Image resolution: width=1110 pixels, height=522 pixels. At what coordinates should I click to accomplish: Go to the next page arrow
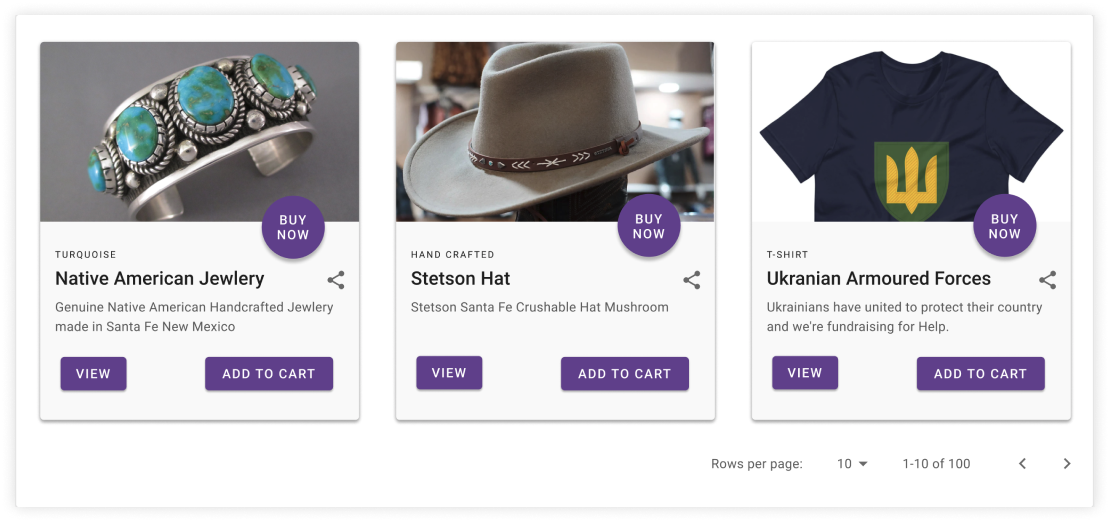click(x=1067, y=464)
